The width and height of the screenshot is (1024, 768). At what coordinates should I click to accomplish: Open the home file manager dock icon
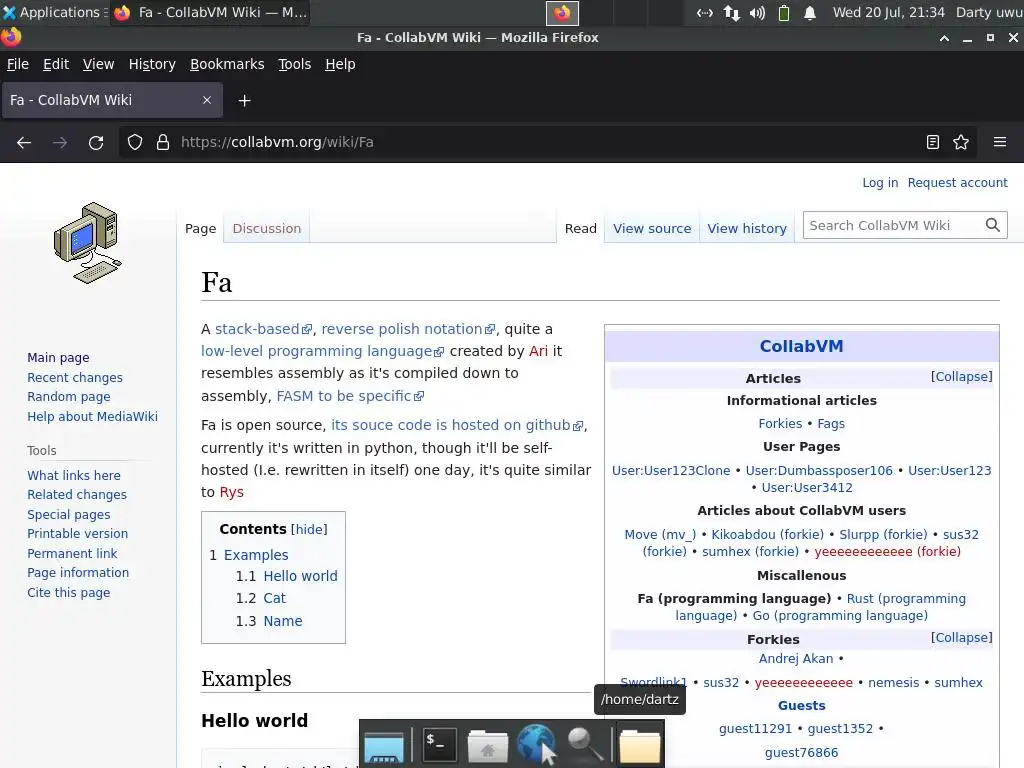(x=487, y=746)
